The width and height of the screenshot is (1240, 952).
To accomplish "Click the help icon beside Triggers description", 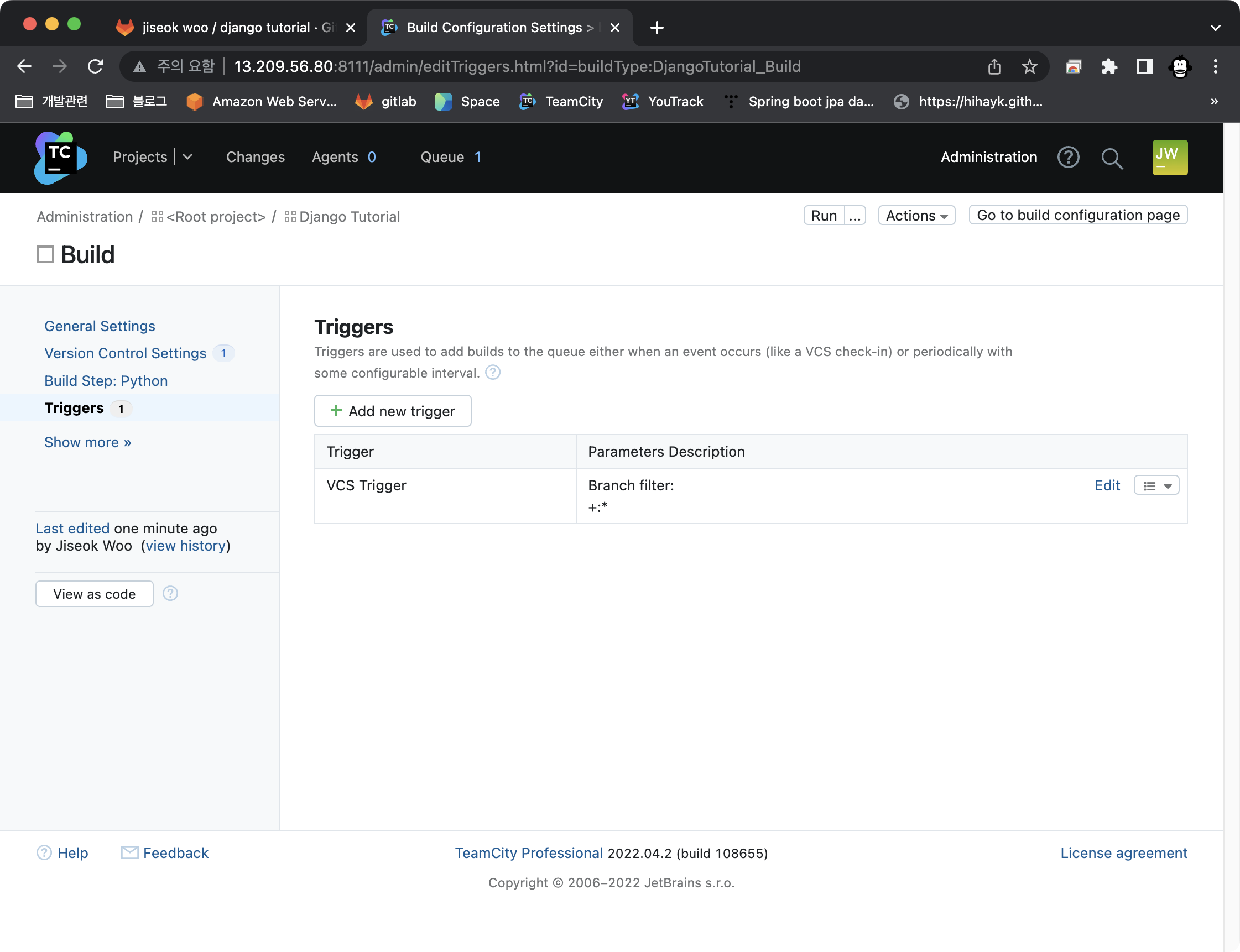I will [493, 372].
